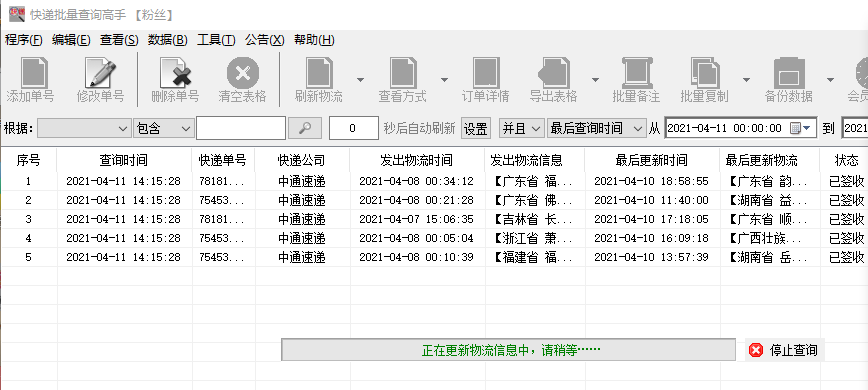Click the 导出表格 toolbar icon
The width and height of the screenshot is (868, 390).
(x=554, y=72)
